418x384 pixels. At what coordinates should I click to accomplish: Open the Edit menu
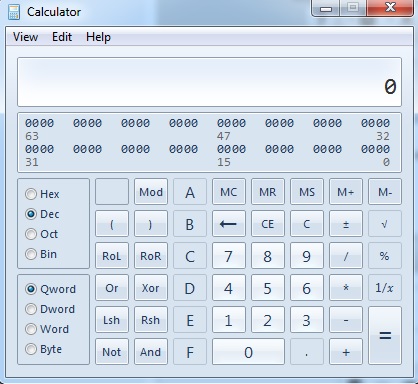point(62,37)
